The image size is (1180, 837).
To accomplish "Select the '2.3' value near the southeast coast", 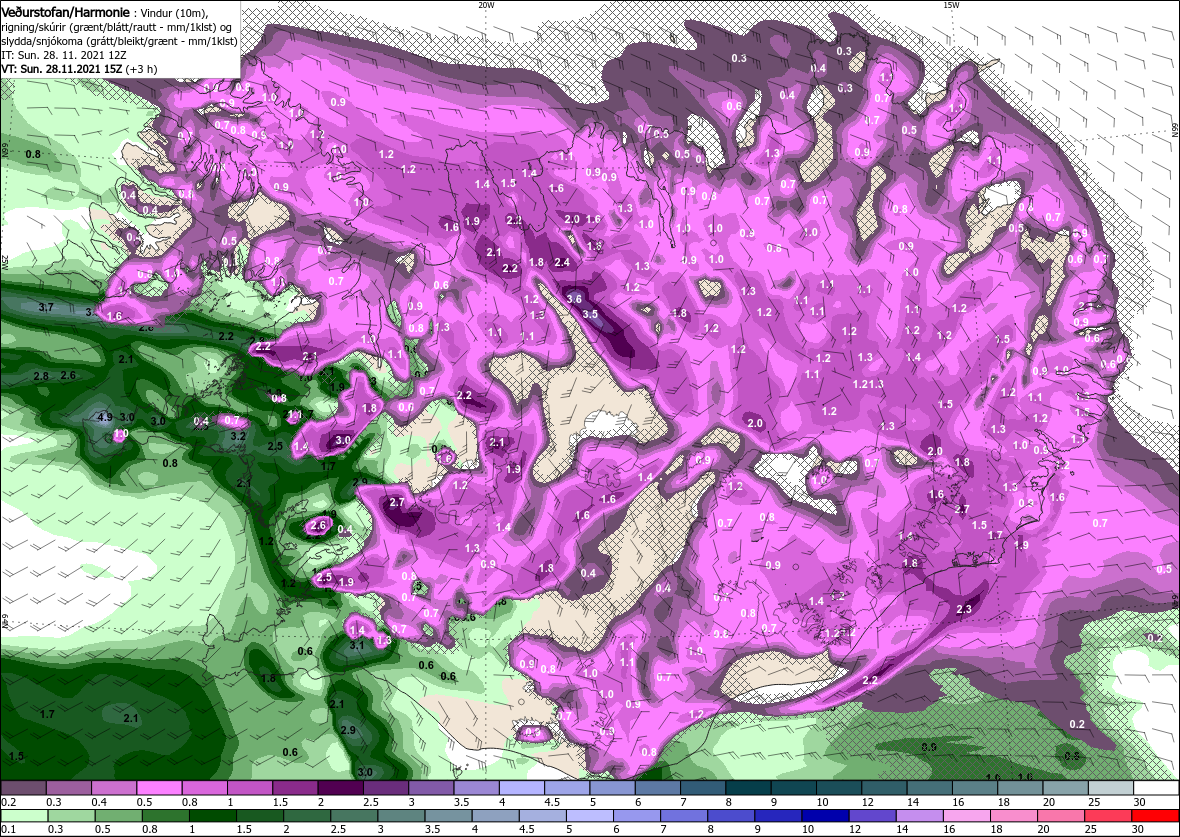I will (x=963, y=610).
